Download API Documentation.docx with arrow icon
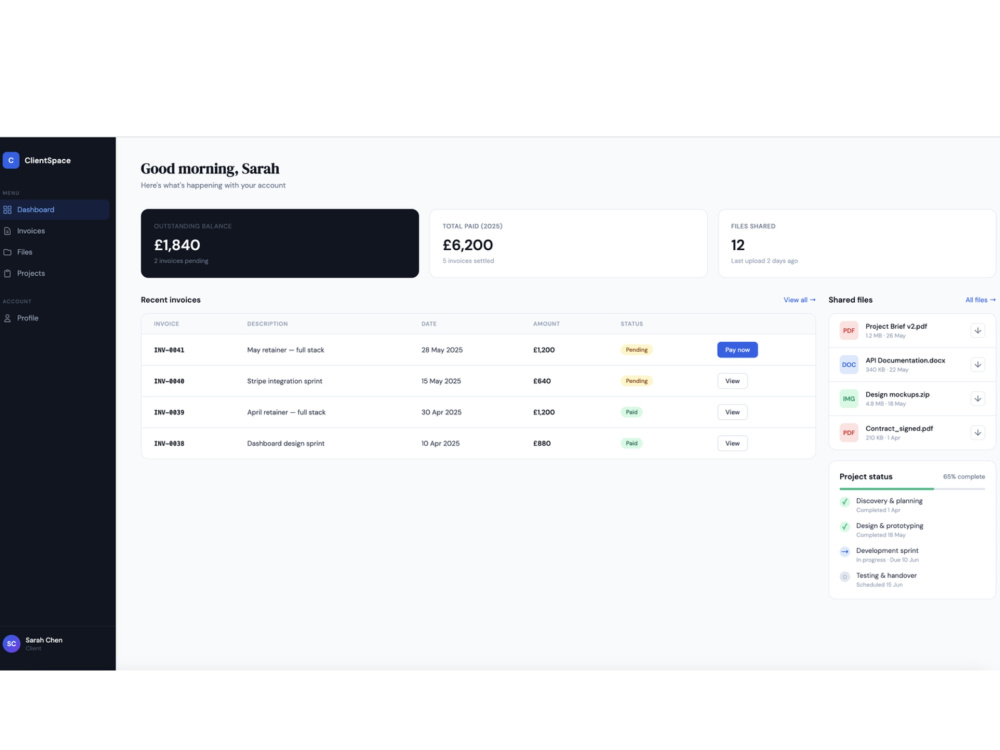 pyautogui.click(x=977, y=364)
